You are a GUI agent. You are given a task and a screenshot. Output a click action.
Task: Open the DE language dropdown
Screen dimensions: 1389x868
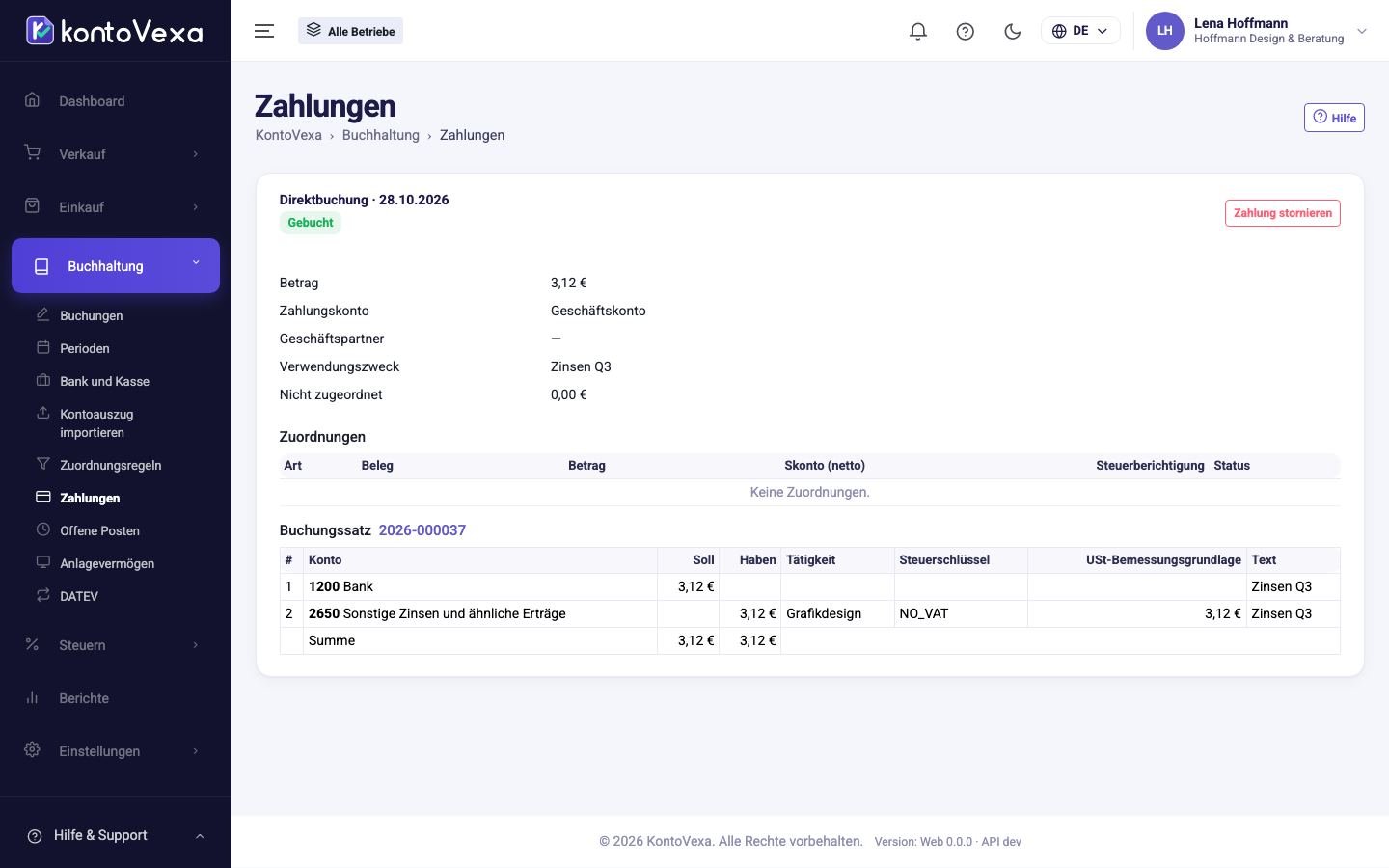(1080, 31)
